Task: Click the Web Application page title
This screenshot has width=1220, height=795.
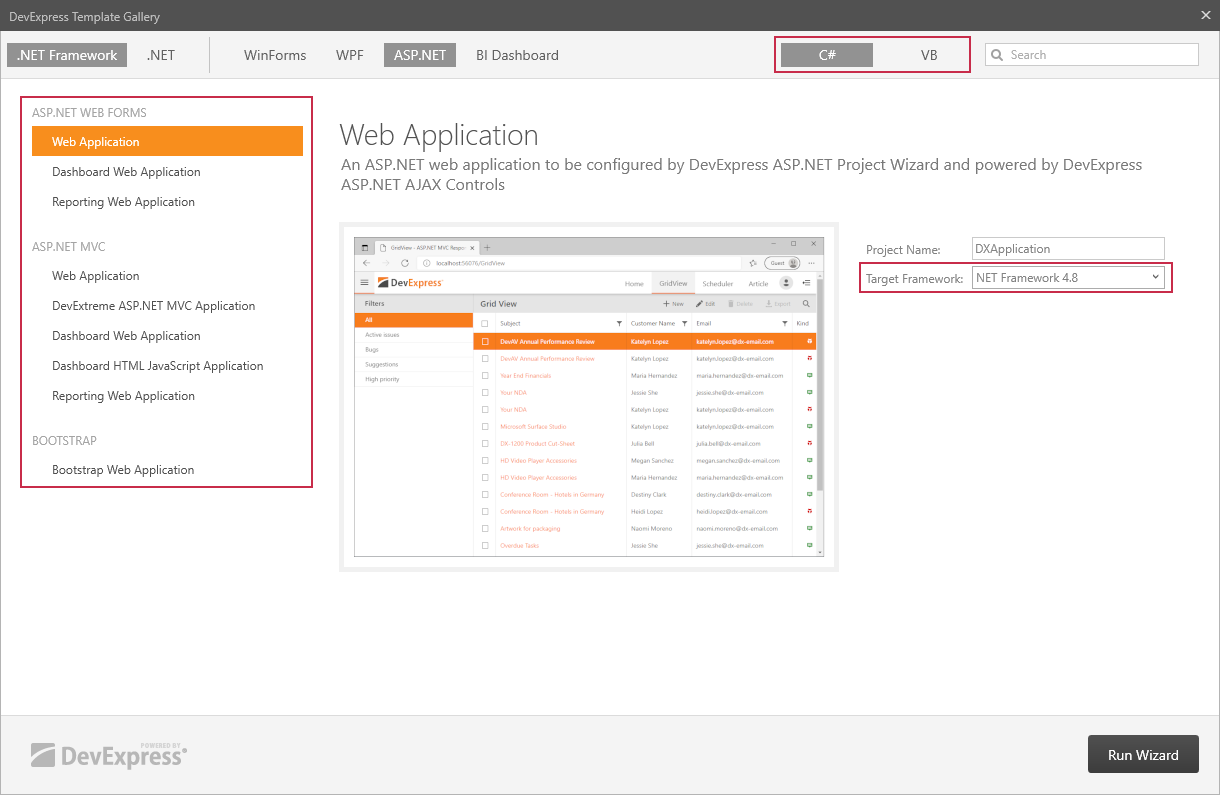Action: 439,135
